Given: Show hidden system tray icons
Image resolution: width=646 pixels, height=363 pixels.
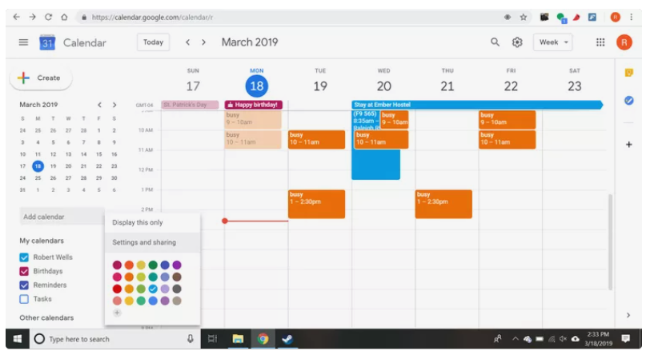Looking at the screenshot, I should pos(515,339).
